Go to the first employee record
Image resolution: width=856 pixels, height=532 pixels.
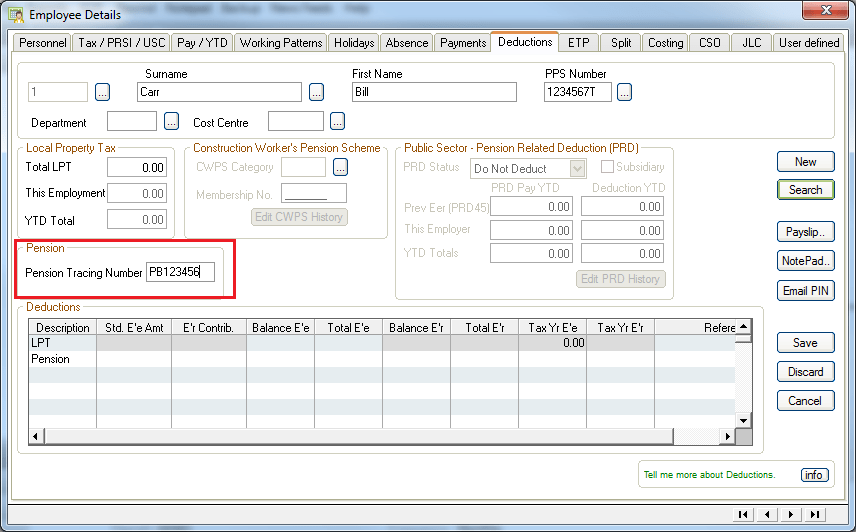point(743,514)
